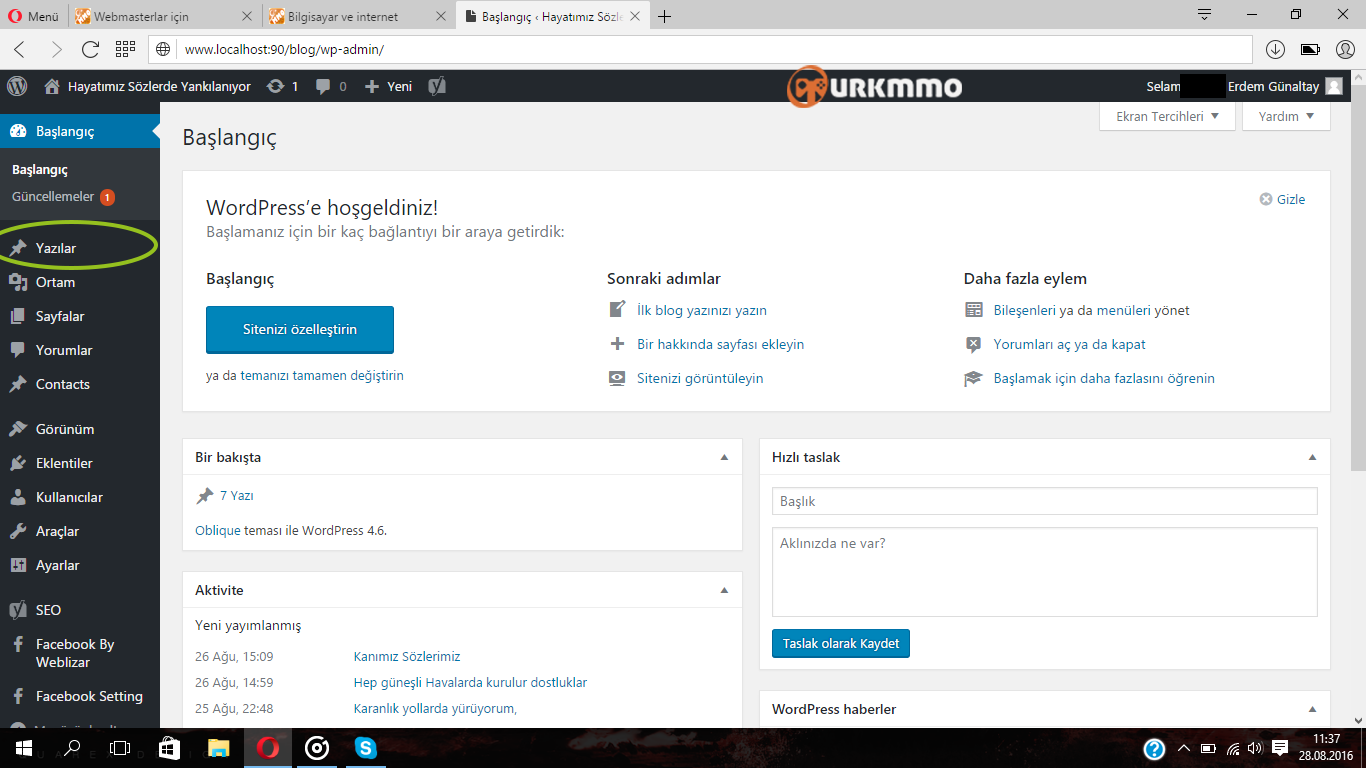
Task: Click the Opera downloads arrow icon
Action: coord(1275,49)
